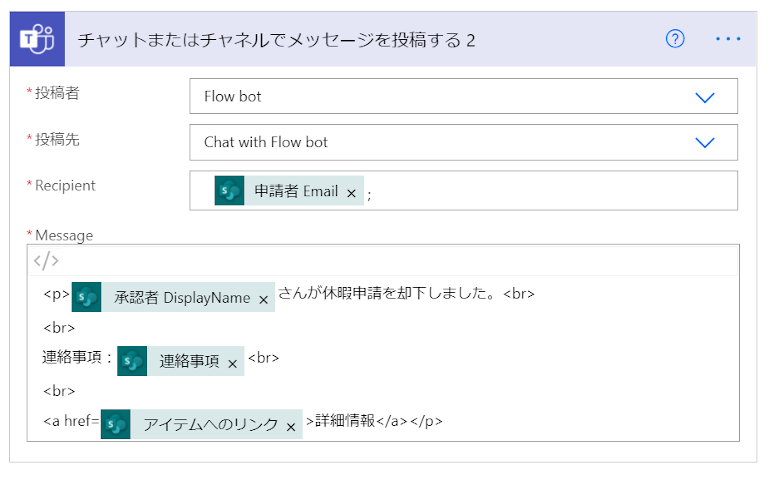Open help for this action

coord(675,39)
